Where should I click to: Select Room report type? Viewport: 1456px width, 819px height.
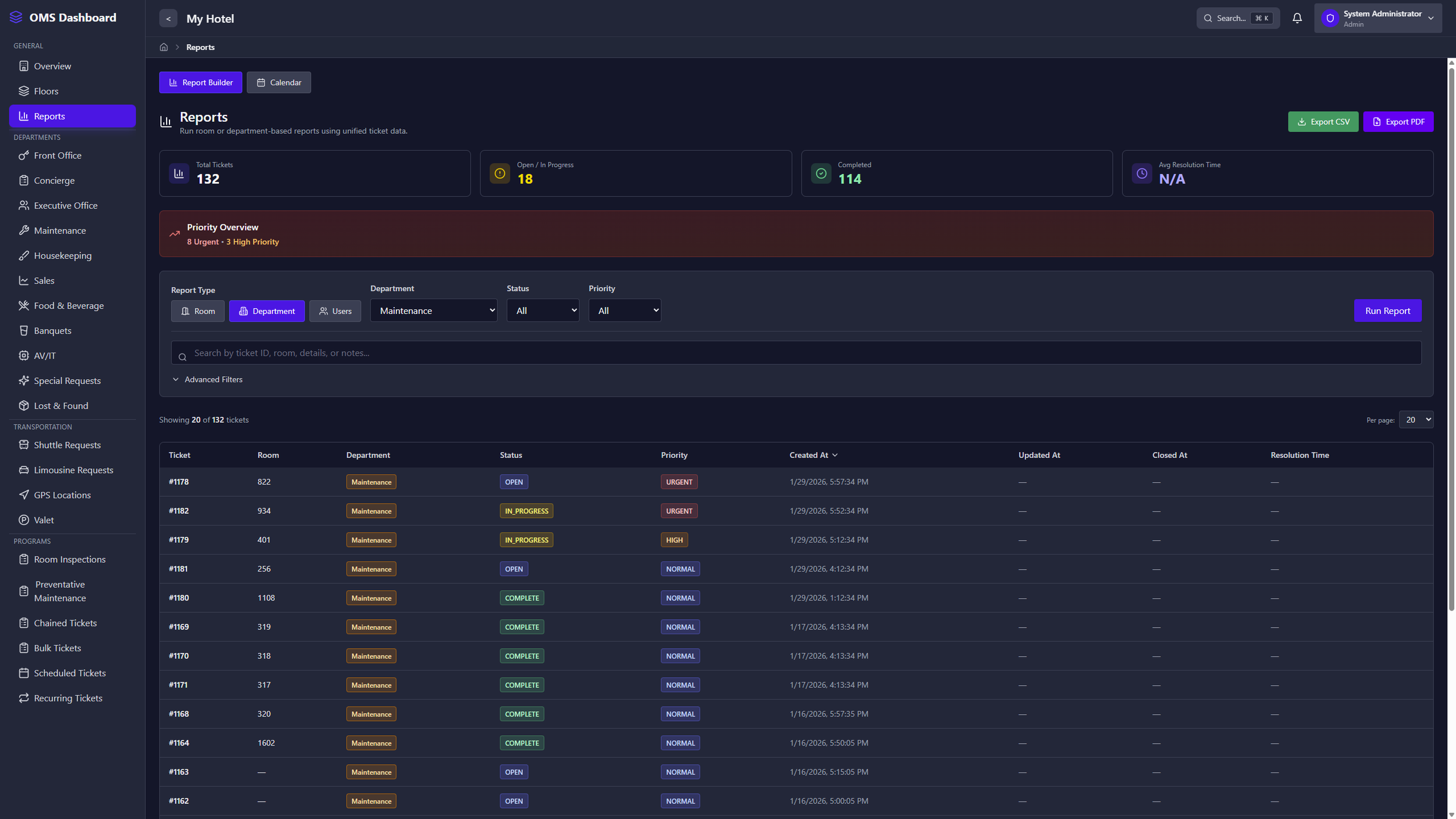pos(197,311)
